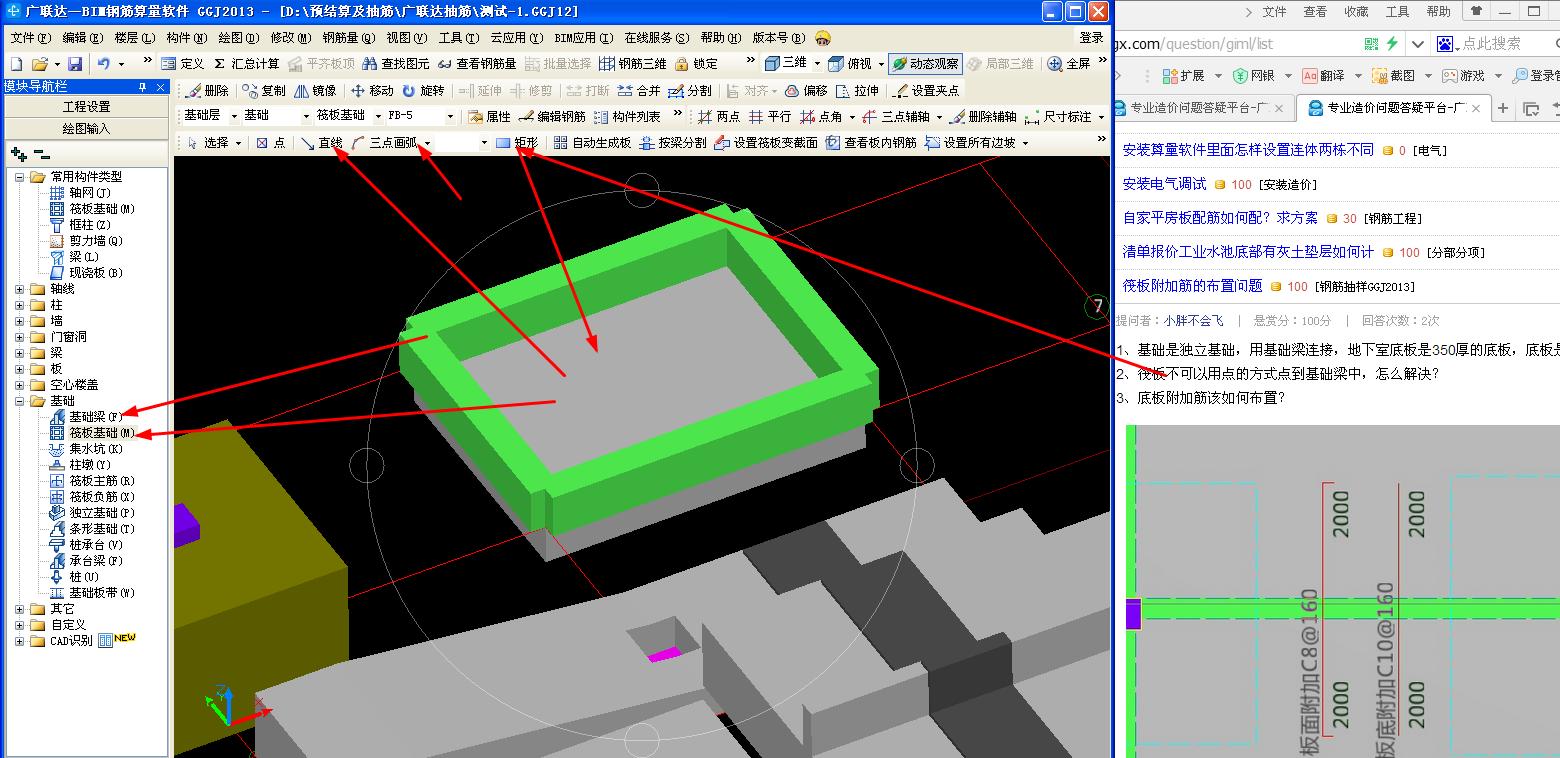1560x758 pixels.
Task: Click 查找图元 find element tool
Action: click(x=396, y=63)
